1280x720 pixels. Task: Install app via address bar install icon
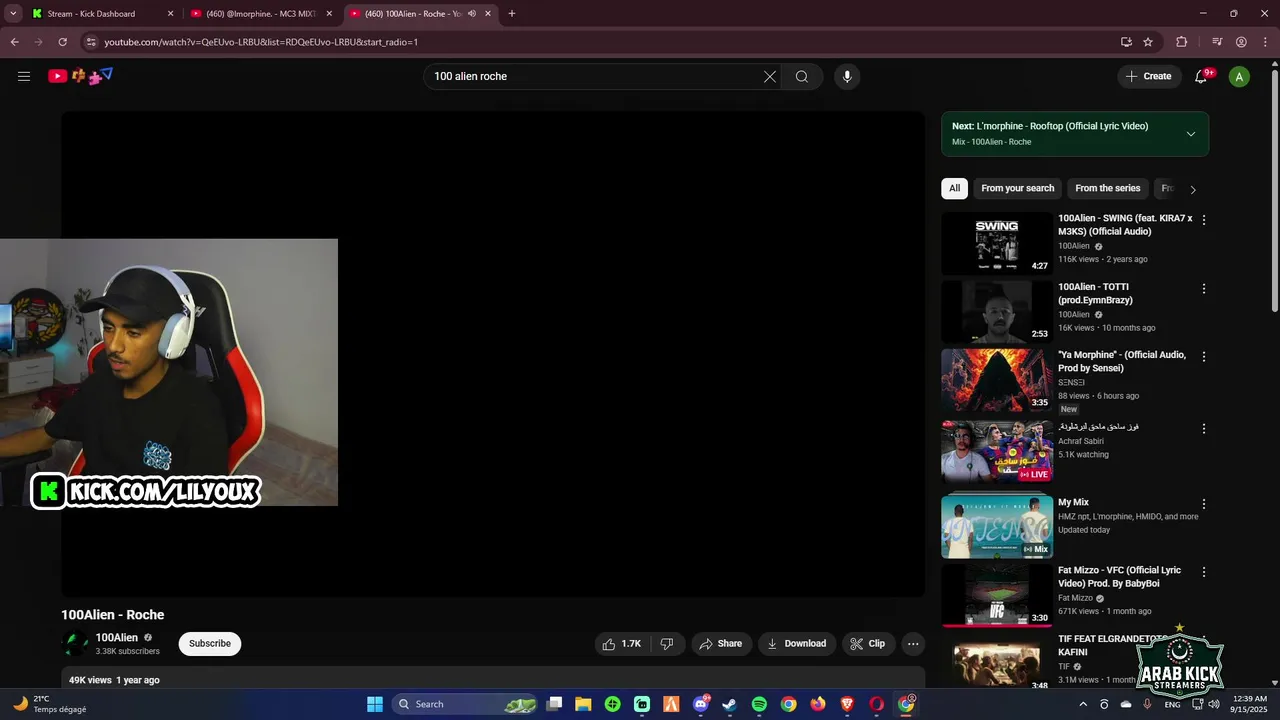tap(1126, 42)
